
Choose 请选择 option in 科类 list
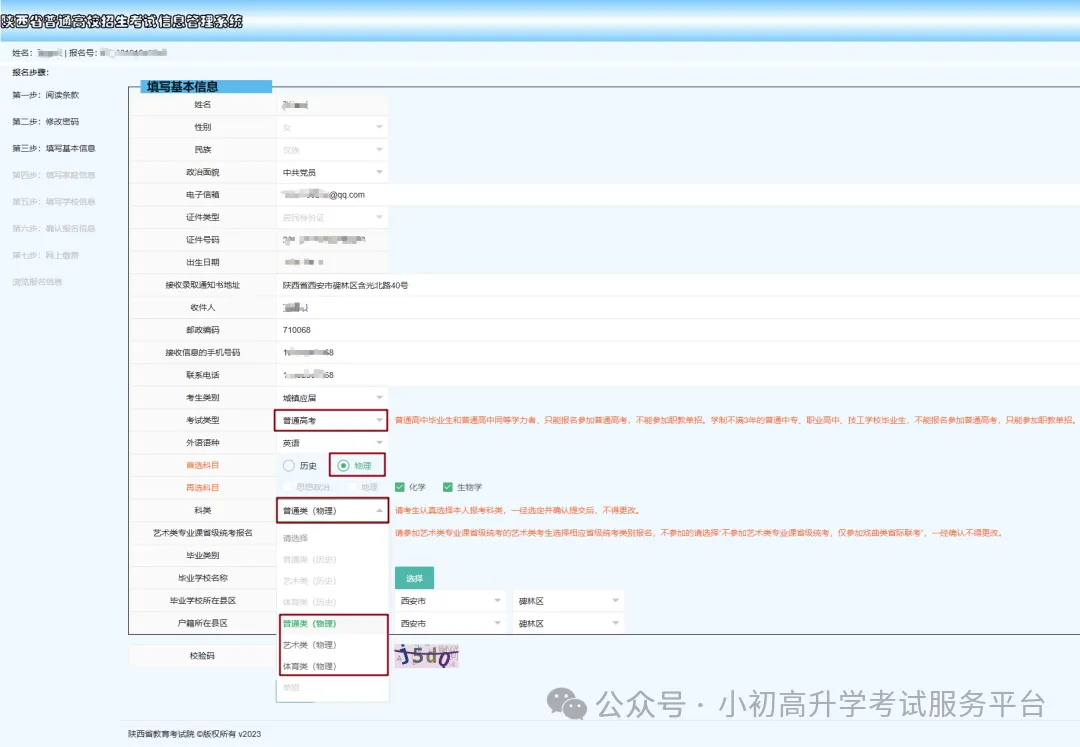pos(333,538)
